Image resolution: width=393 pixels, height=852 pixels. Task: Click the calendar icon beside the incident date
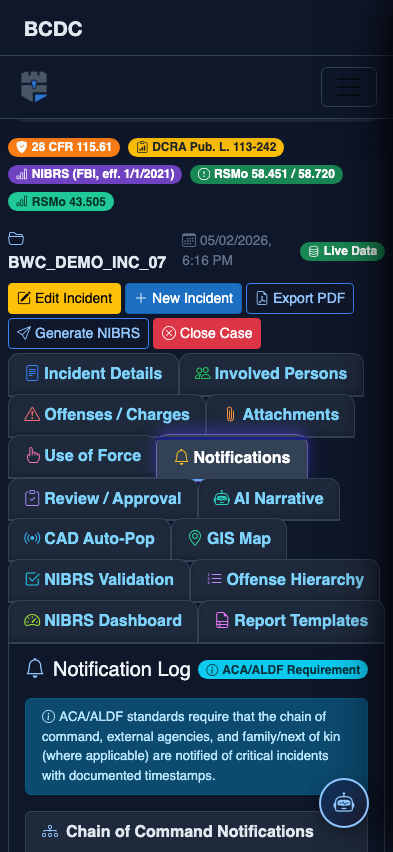(189, 240)
